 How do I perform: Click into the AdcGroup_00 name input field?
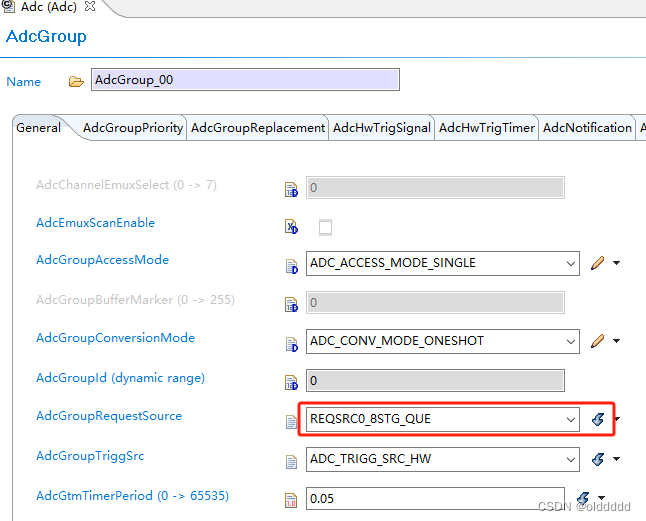[x=245, y=79]
